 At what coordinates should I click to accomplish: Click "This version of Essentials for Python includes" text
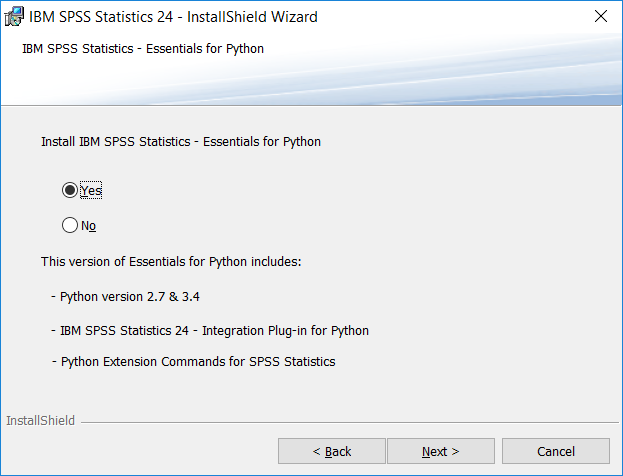171,261
